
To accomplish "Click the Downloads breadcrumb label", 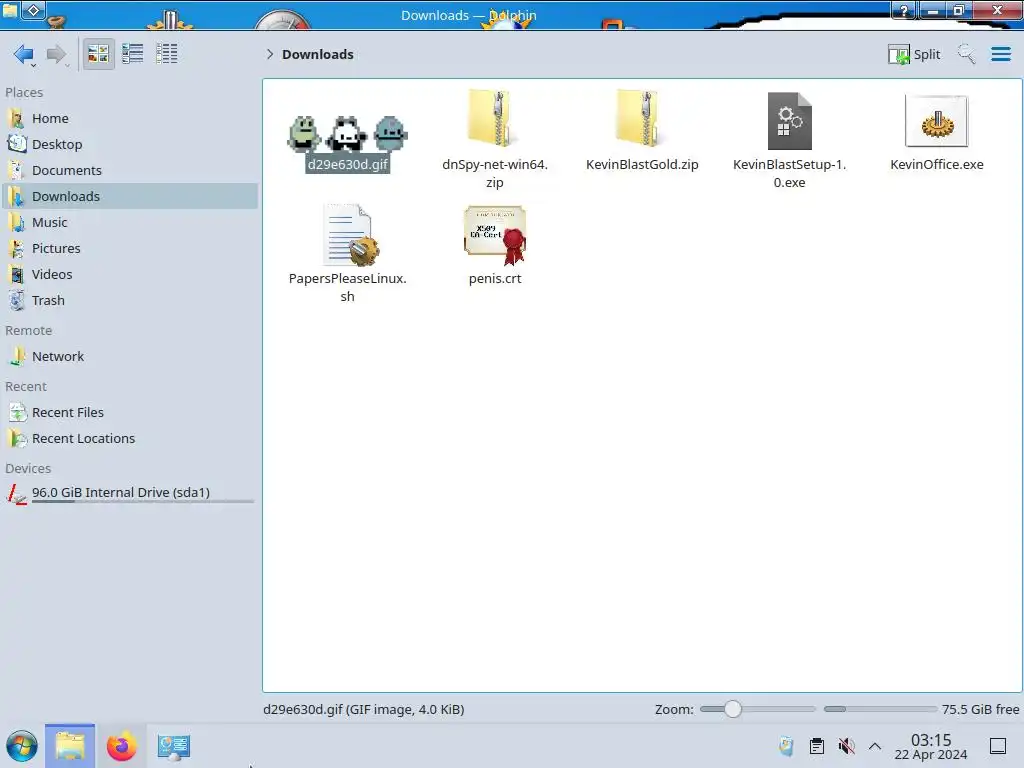I will tap(318, 54).
